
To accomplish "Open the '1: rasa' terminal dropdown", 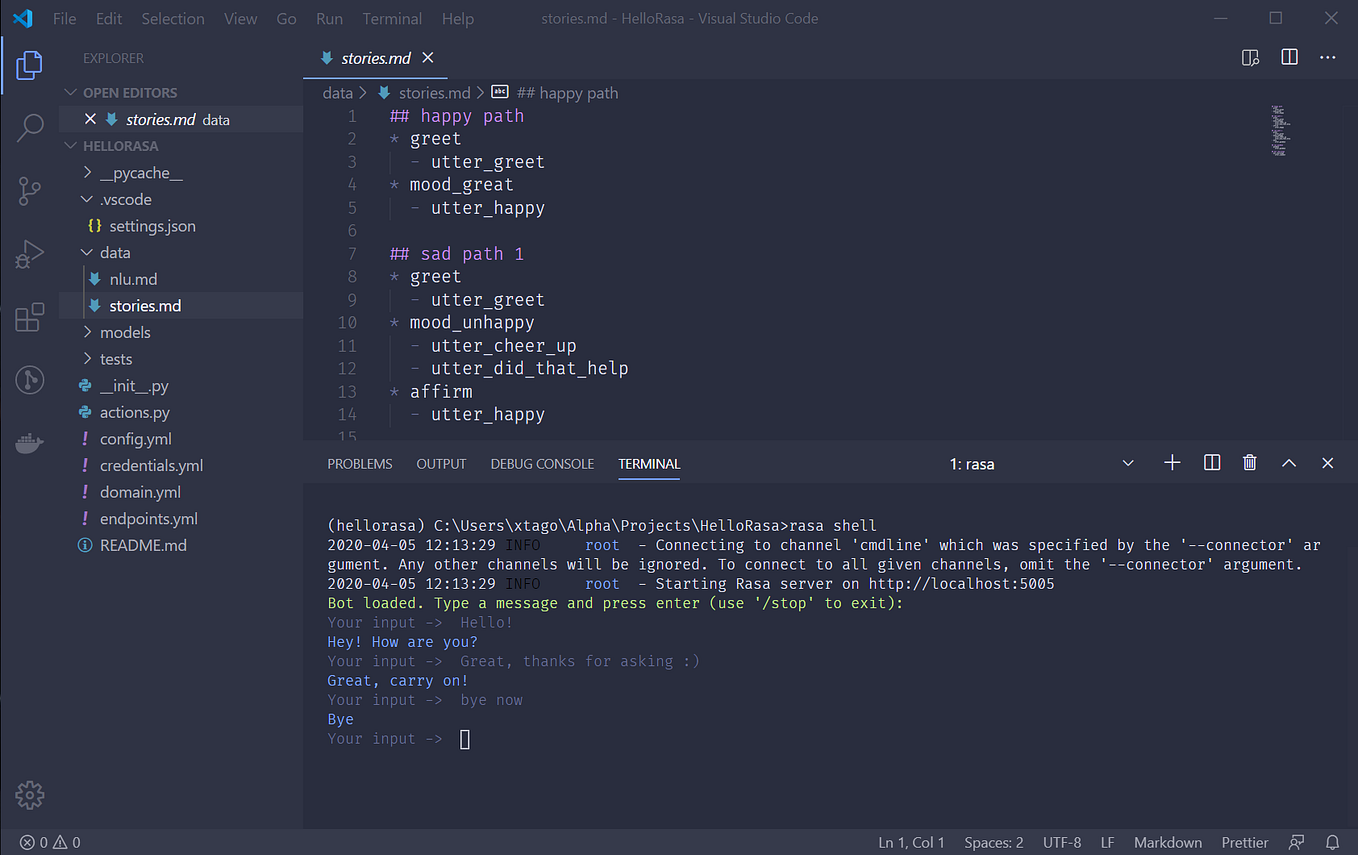I will pyautogui.click(x=1128, y=462).
